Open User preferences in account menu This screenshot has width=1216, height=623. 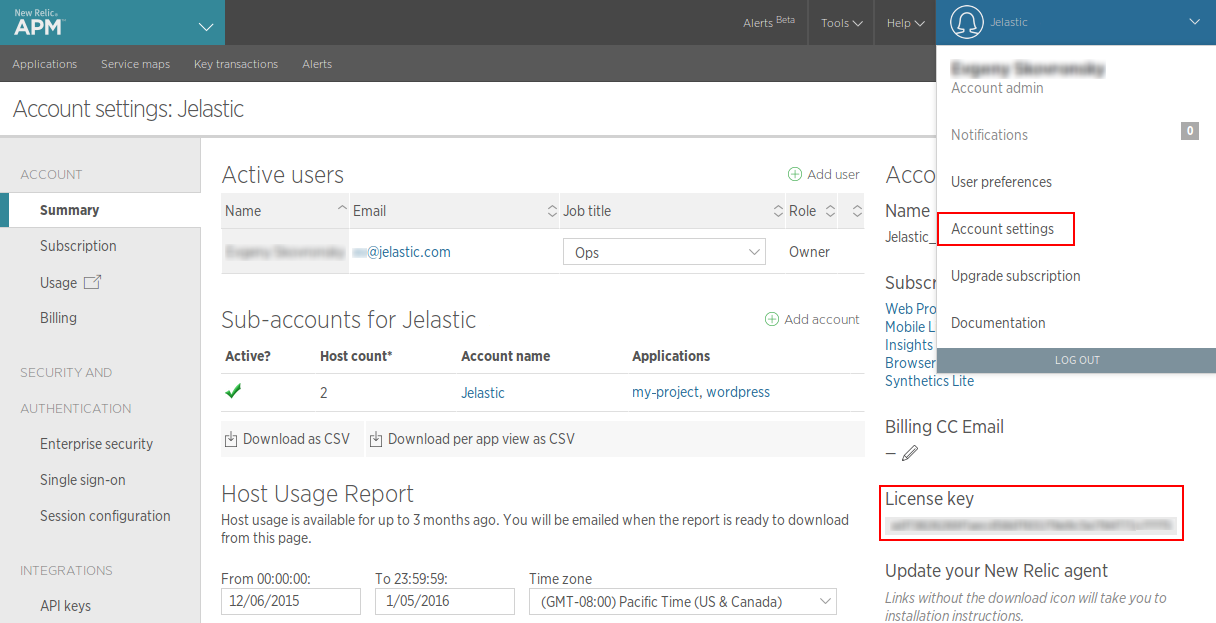click(1001, 182)
